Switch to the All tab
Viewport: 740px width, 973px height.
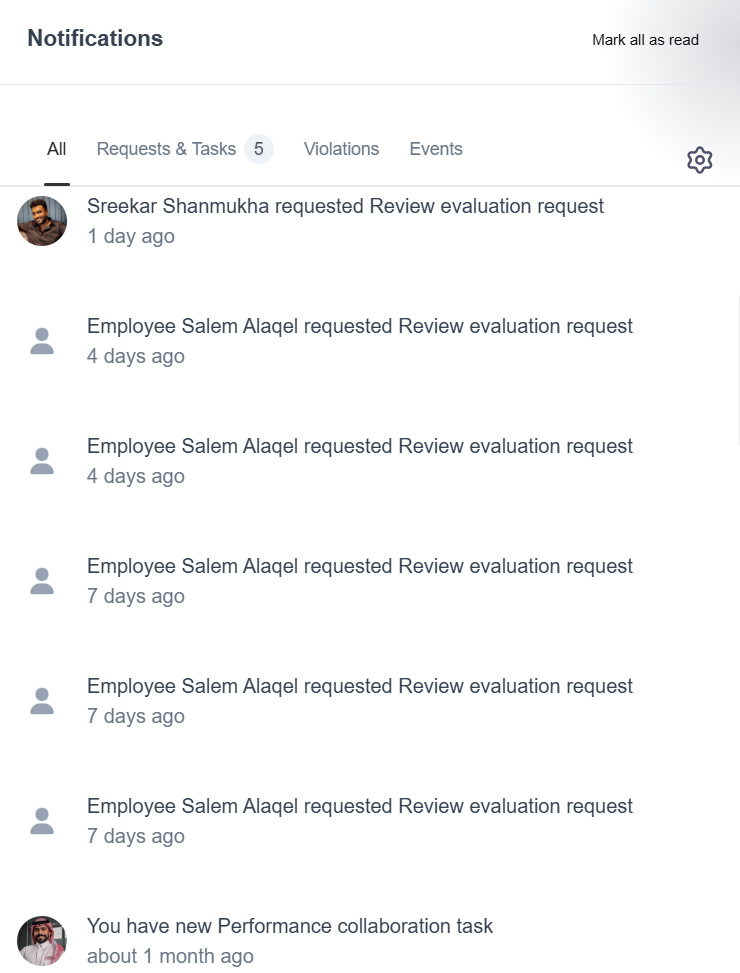point(56,149)
